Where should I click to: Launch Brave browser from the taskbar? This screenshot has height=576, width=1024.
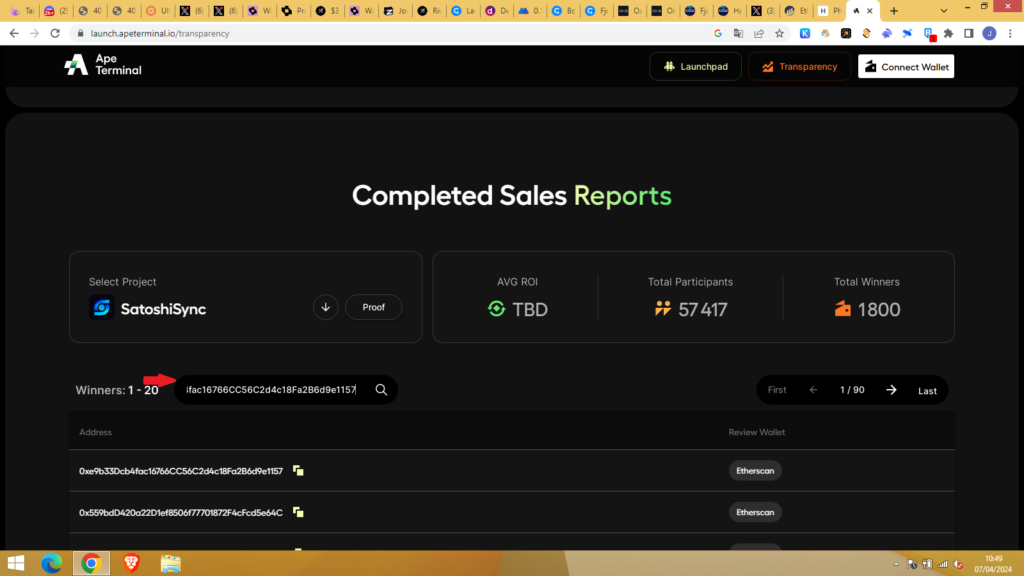pos(131,563)
